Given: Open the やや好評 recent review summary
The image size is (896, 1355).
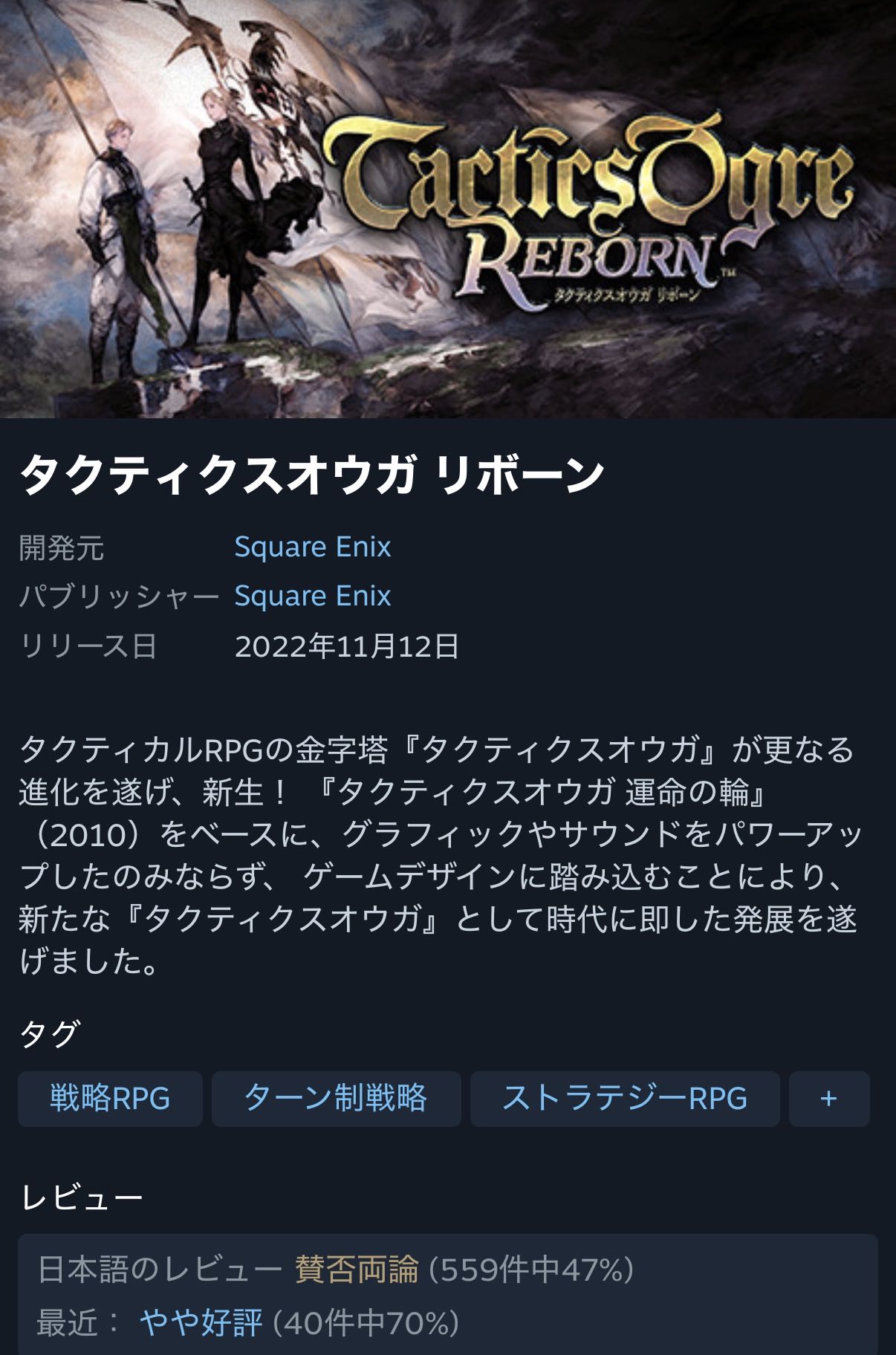Looking at the screenshot, I should 201,1323.
